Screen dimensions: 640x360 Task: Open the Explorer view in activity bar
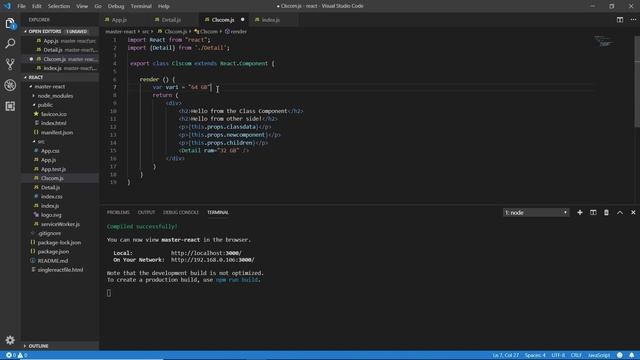10,24
